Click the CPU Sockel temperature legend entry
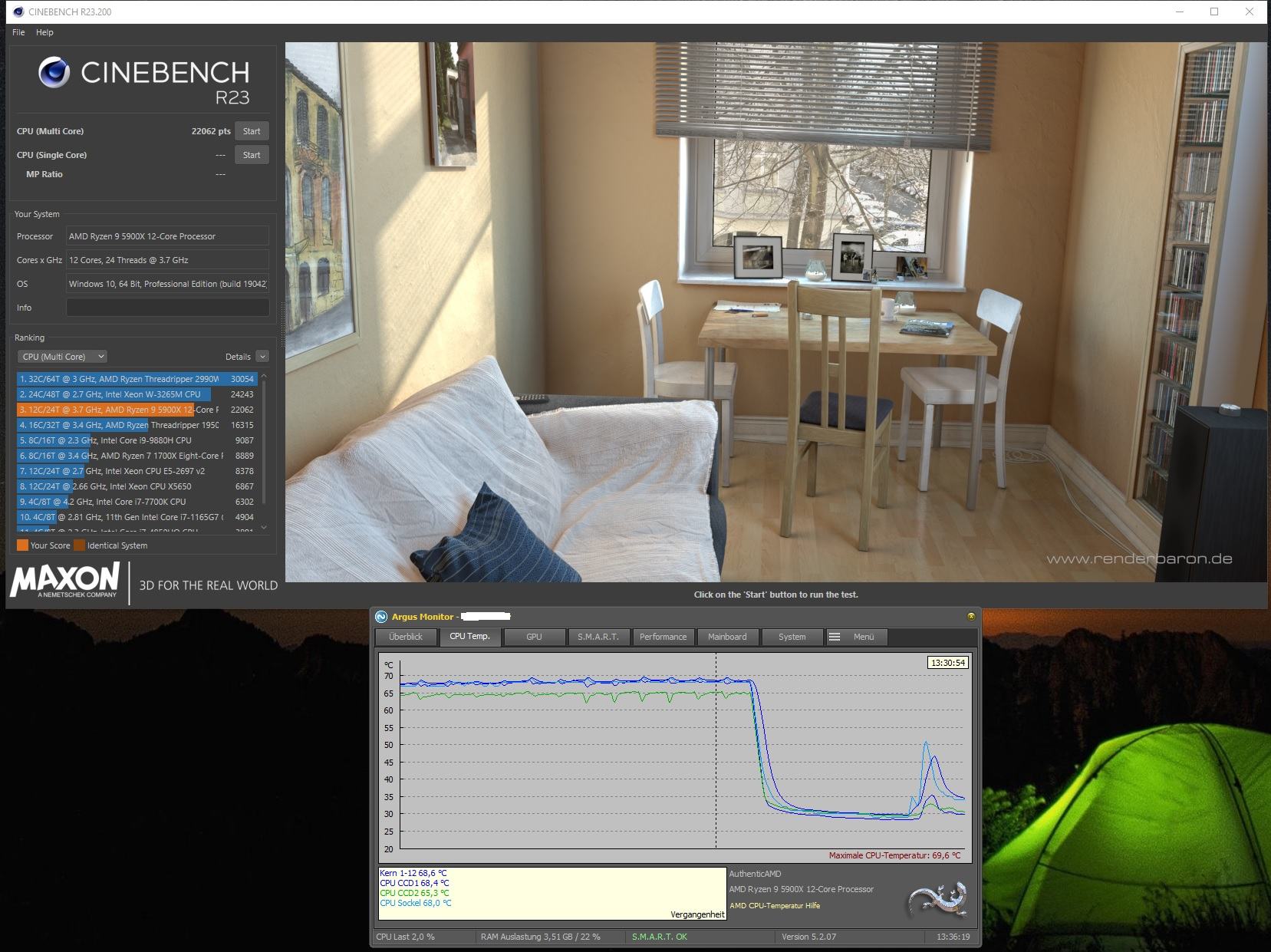The width and height of the screenshot is (1271, 952). (416, 903)
